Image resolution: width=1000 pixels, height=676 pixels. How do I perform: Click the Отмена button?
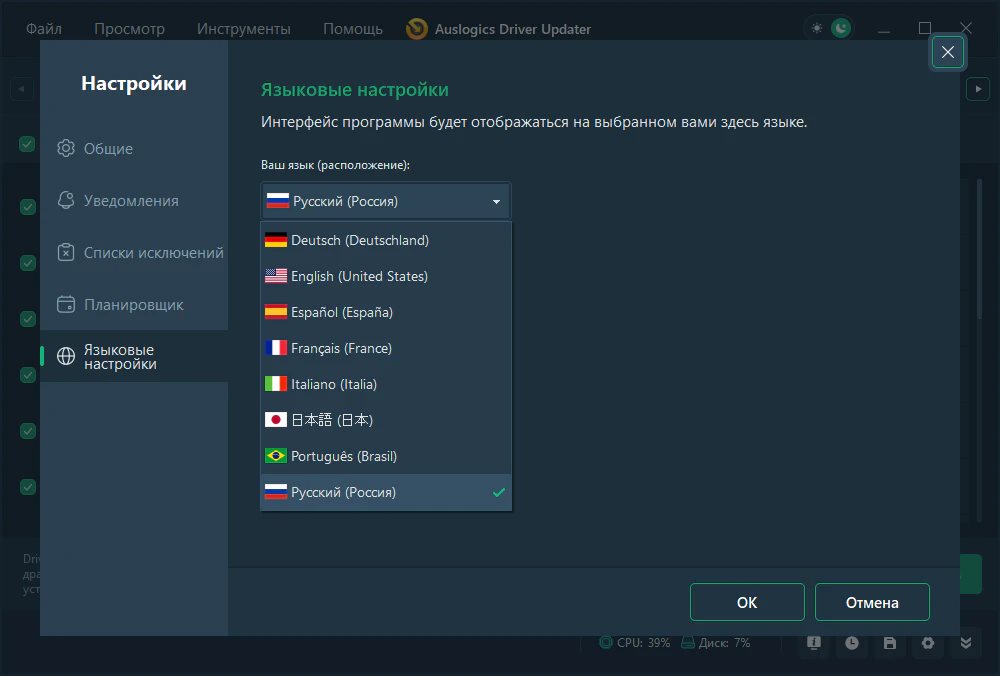coord(872,602)
